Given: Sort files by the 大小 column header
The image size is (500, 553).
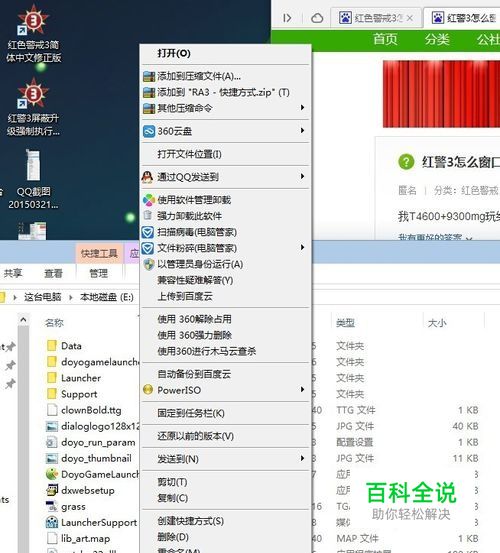Looking at the screenshot, I should tap(437, 323).
